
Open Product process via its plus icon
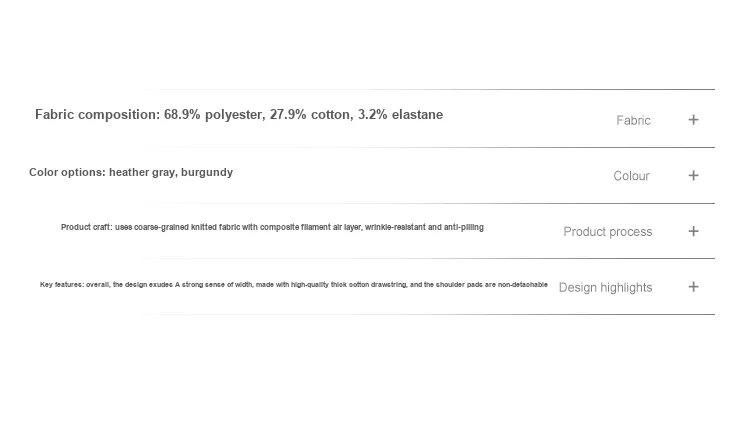click(x=693, y=231)
